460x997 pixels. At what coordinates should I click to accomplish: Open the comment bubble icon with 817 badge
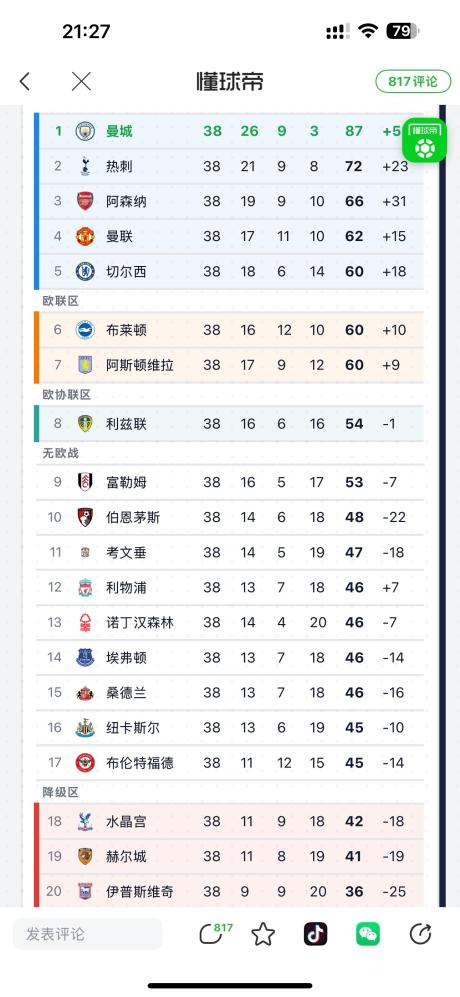[215, 933]
